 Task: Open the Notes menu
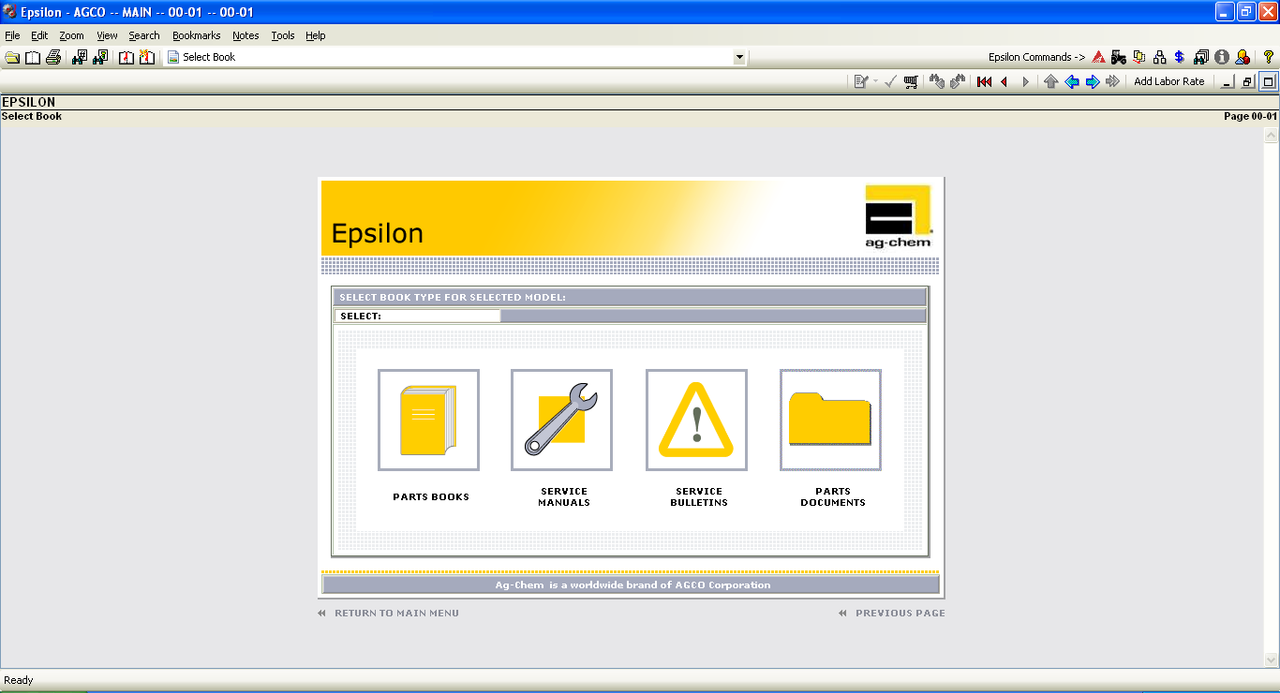point(245,35)
